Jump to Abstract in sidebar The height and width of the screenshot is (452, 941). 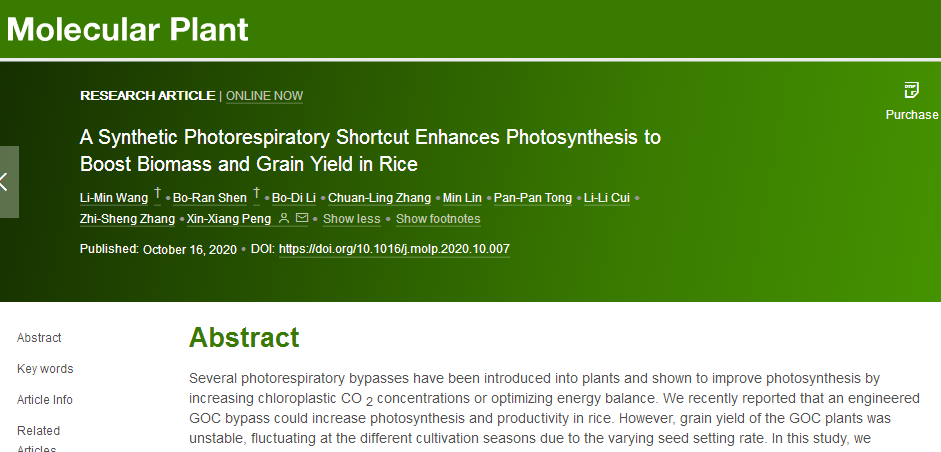point(39,338)
